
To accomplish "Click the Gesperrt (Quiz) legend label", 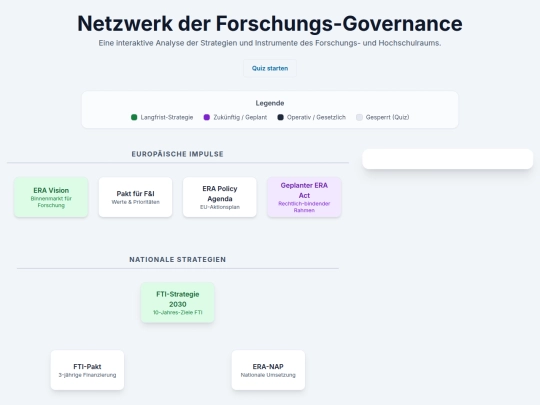I will coord(387,117).
